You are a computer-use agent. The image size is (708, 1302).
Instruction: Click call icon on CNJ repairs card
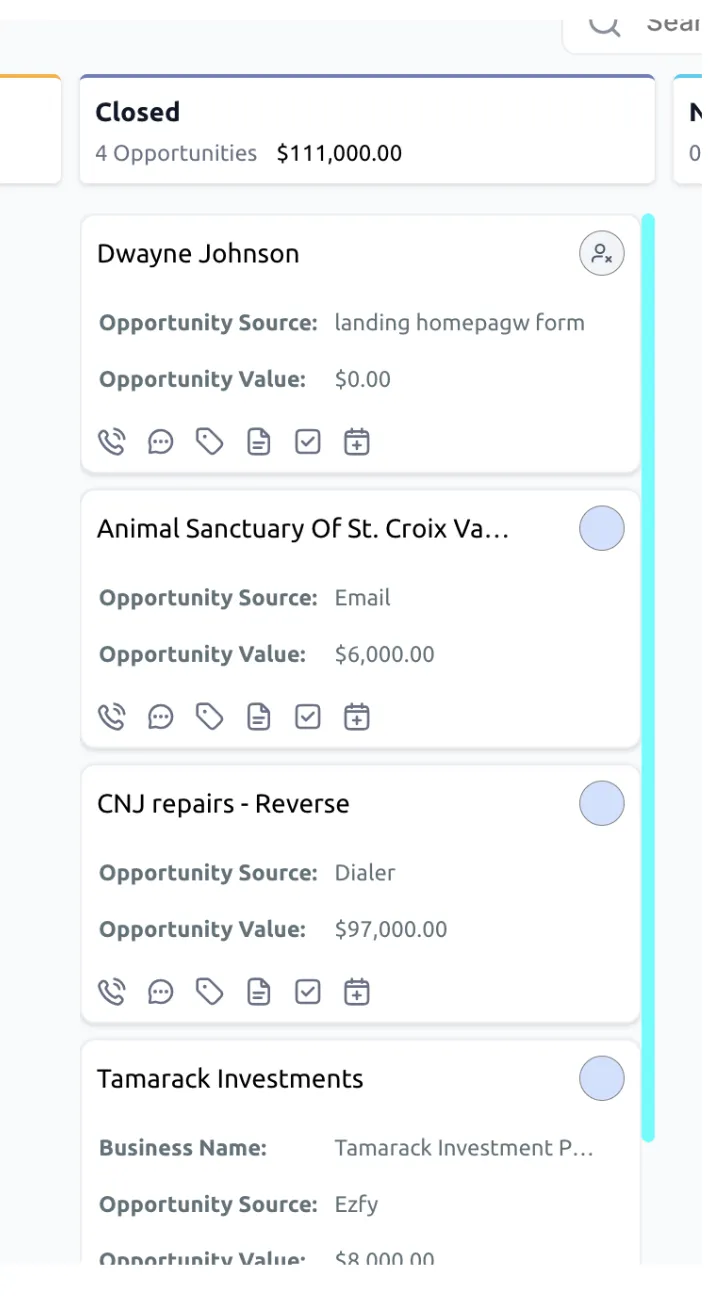pyautogui.click(x=111, y=992)
